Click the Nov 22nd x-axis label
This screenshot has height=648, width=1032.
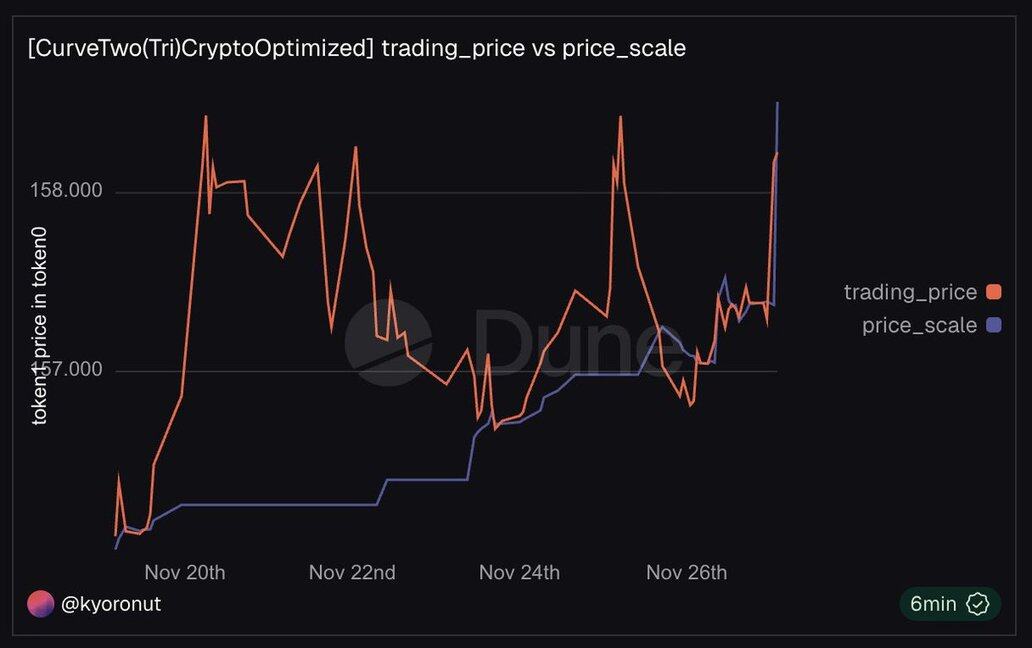[352, 572]
